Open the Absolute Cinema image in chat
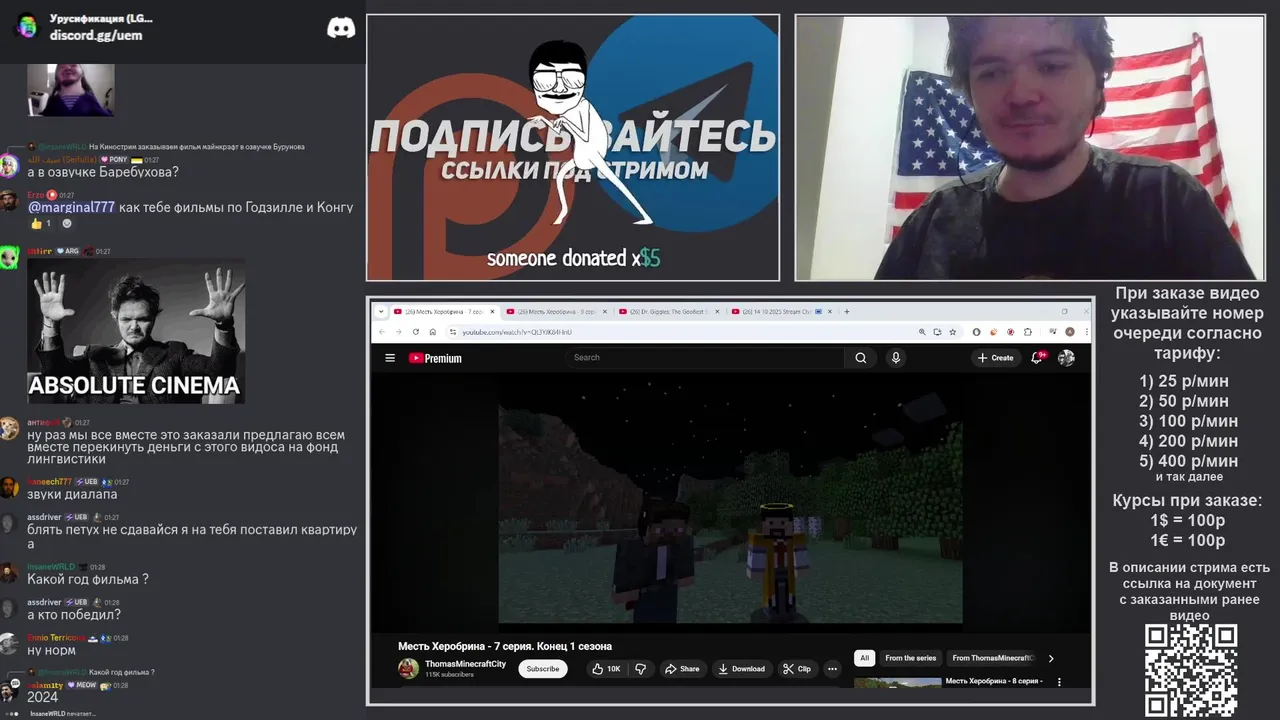1280x720 pixels. (136, 331)
